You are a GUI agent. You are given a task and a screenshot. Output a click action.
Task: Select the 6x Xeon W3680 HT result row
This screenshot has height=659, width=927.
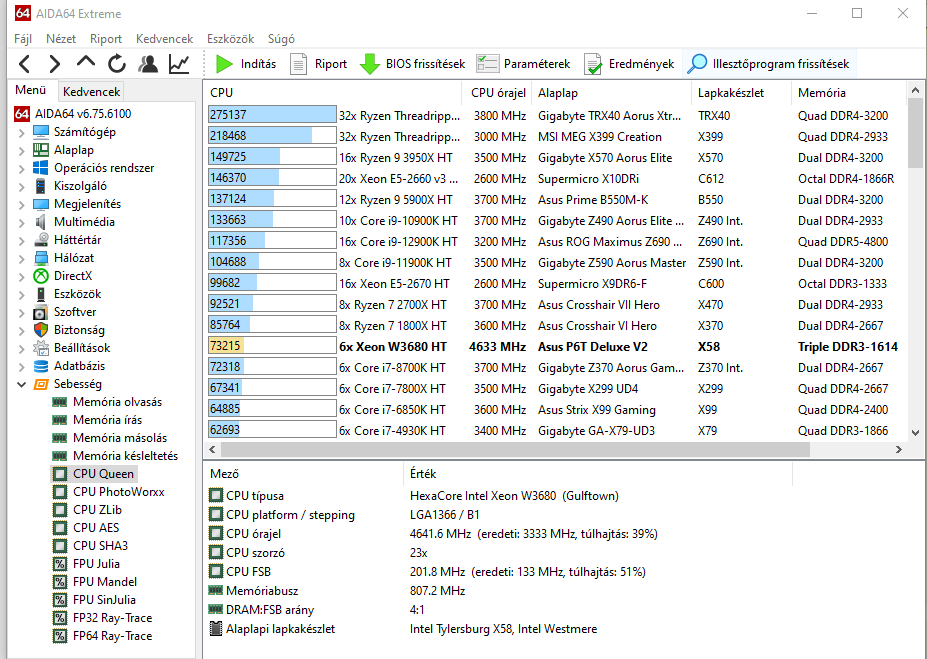point(556,347)
